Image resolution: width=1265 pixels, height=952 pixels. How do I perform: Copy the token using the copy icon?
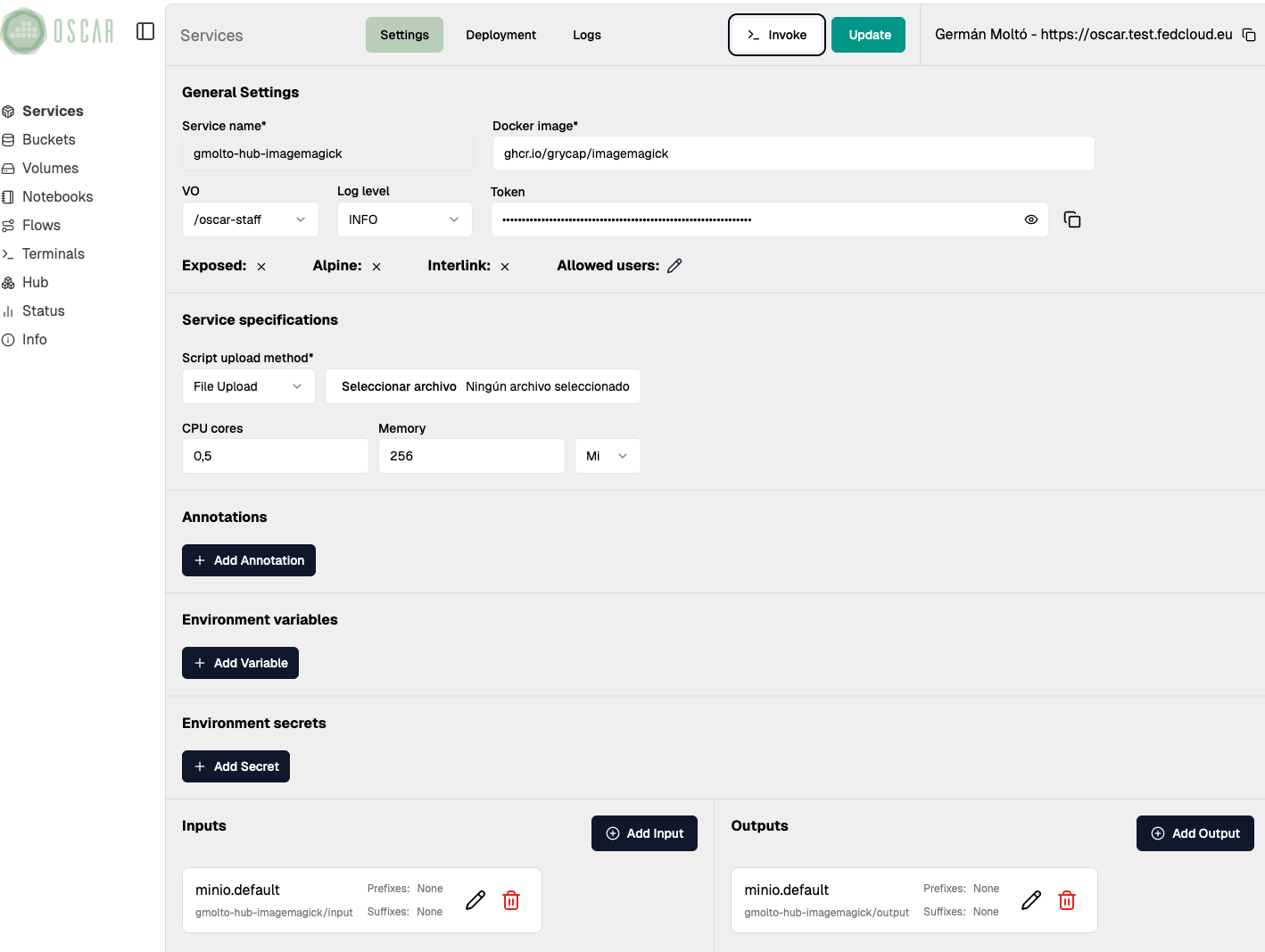[1071, 219]
